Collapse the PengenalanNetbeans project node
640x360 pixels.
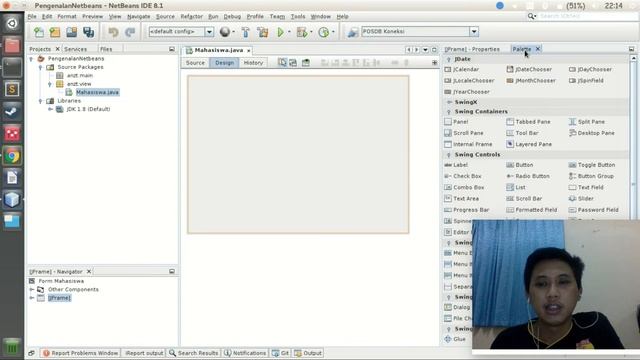[31, 59]
